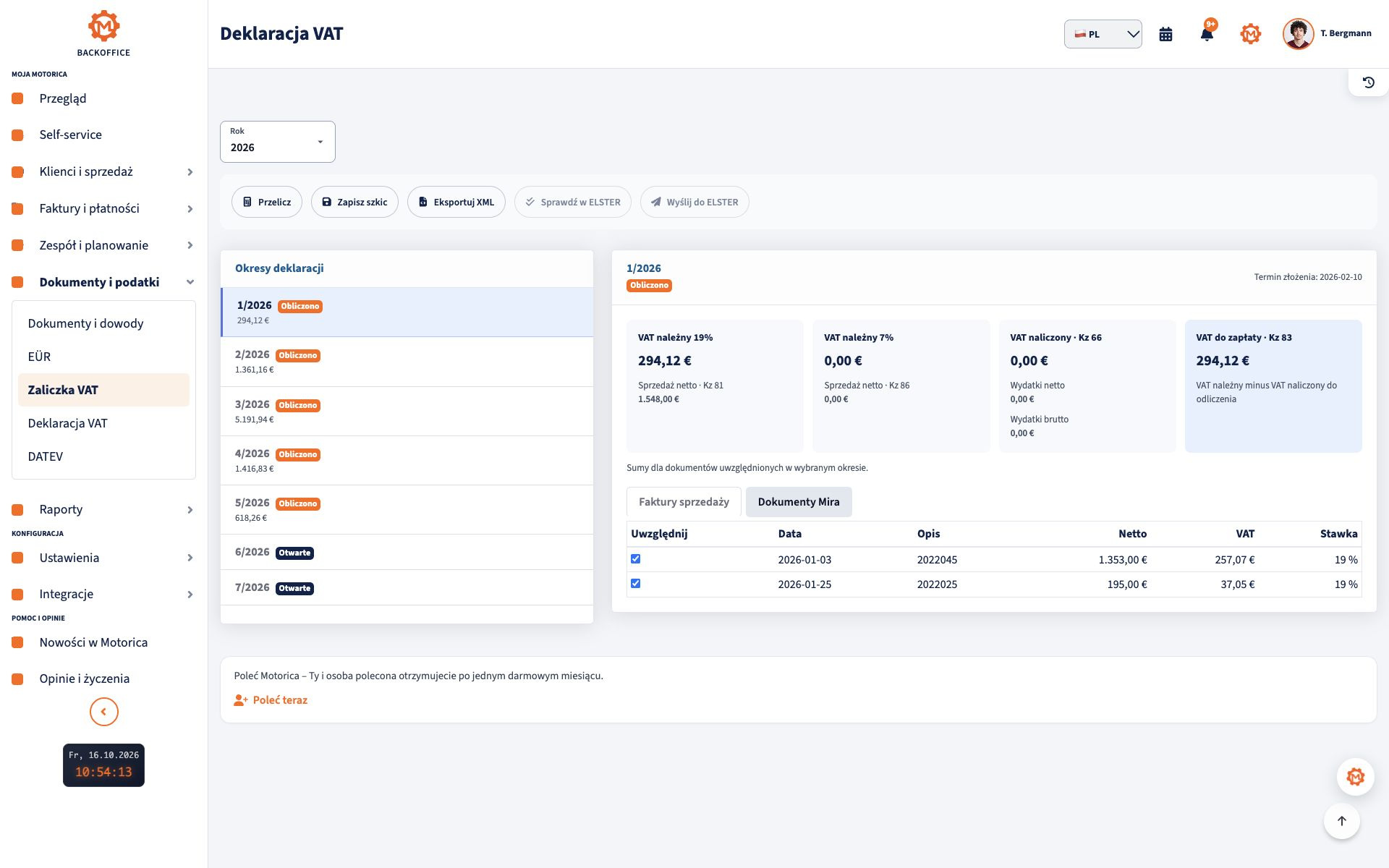Click the orange square icon beside Przegląd
Image resolution: width=1389 pixels, height=868 pixels.
pos(18,98)
